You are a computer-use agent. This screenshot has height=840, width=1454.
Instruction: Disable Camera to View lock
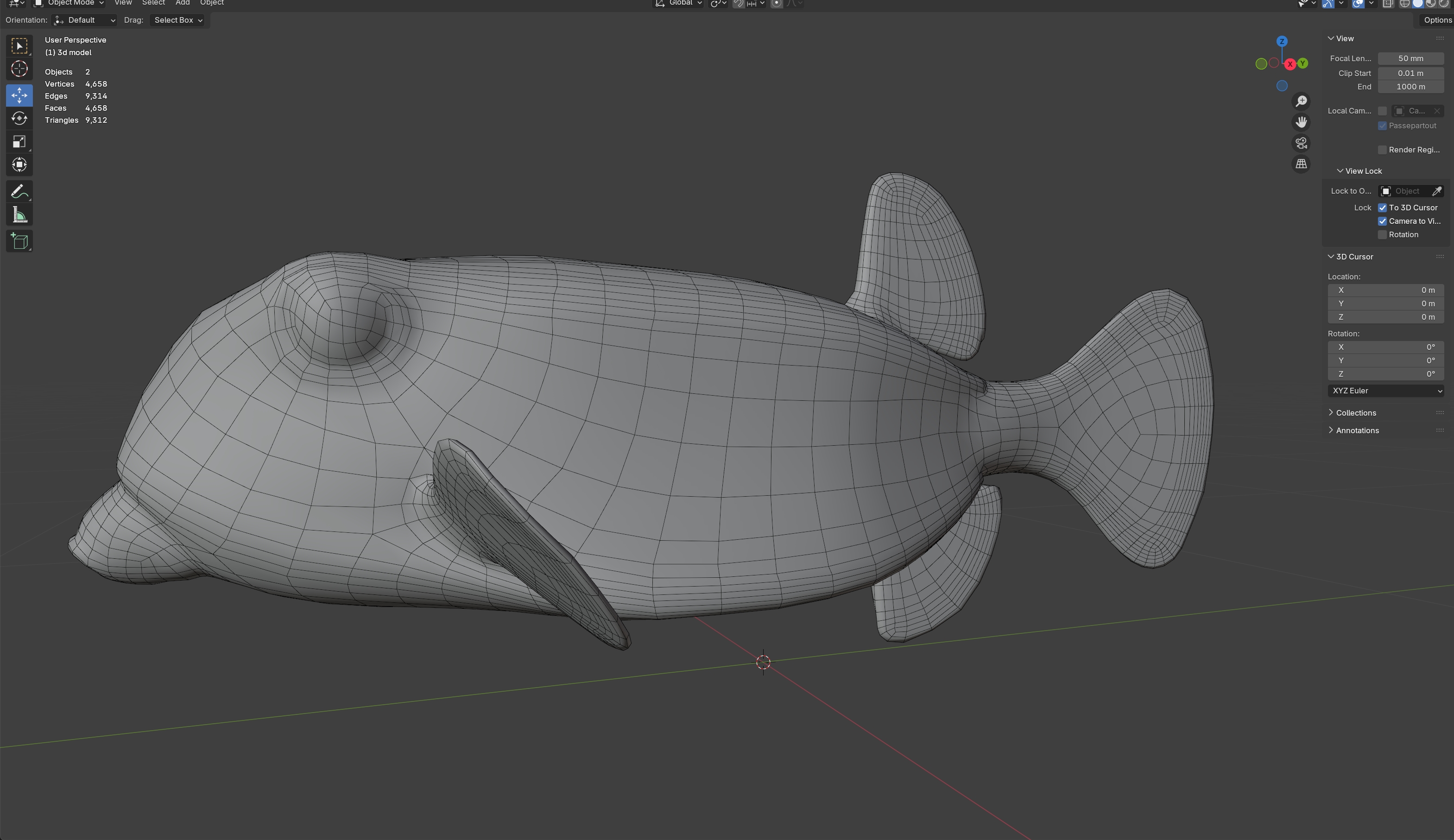(x=1383, y=221)
